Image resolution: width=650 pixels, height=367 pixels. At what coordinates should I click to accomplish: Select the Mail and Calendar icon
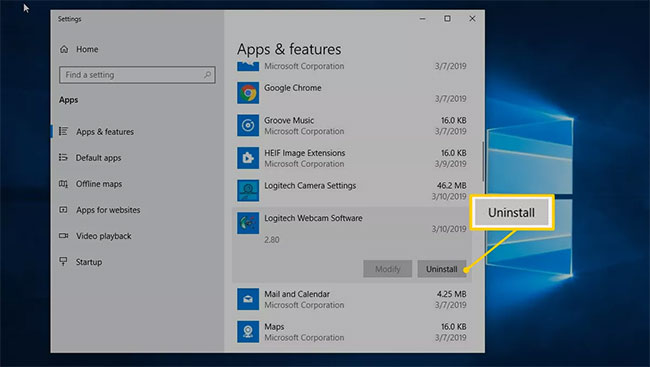pyautogui.click(x=248, y=299)
